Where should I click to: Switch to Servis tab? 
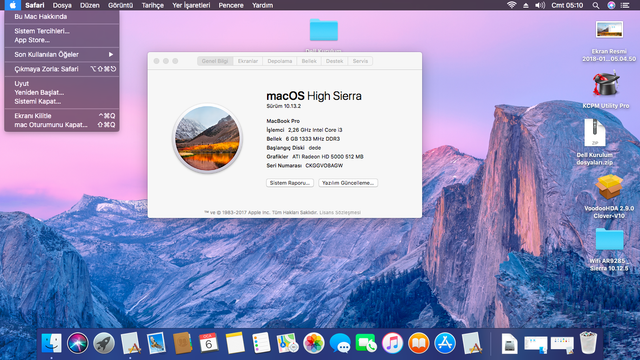[x=360, y=61]
